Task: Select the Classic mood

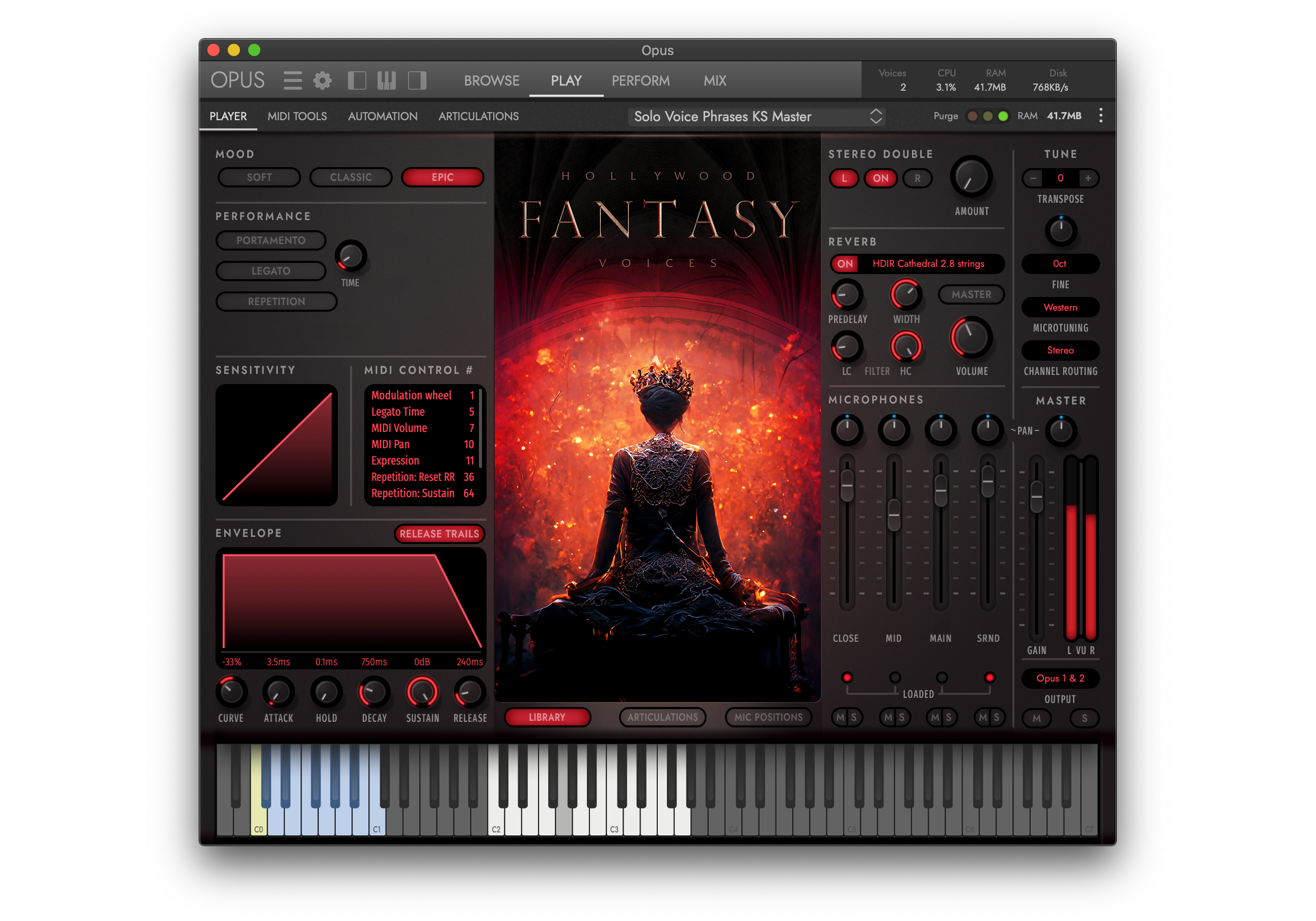Action: [x=351, y=178]
